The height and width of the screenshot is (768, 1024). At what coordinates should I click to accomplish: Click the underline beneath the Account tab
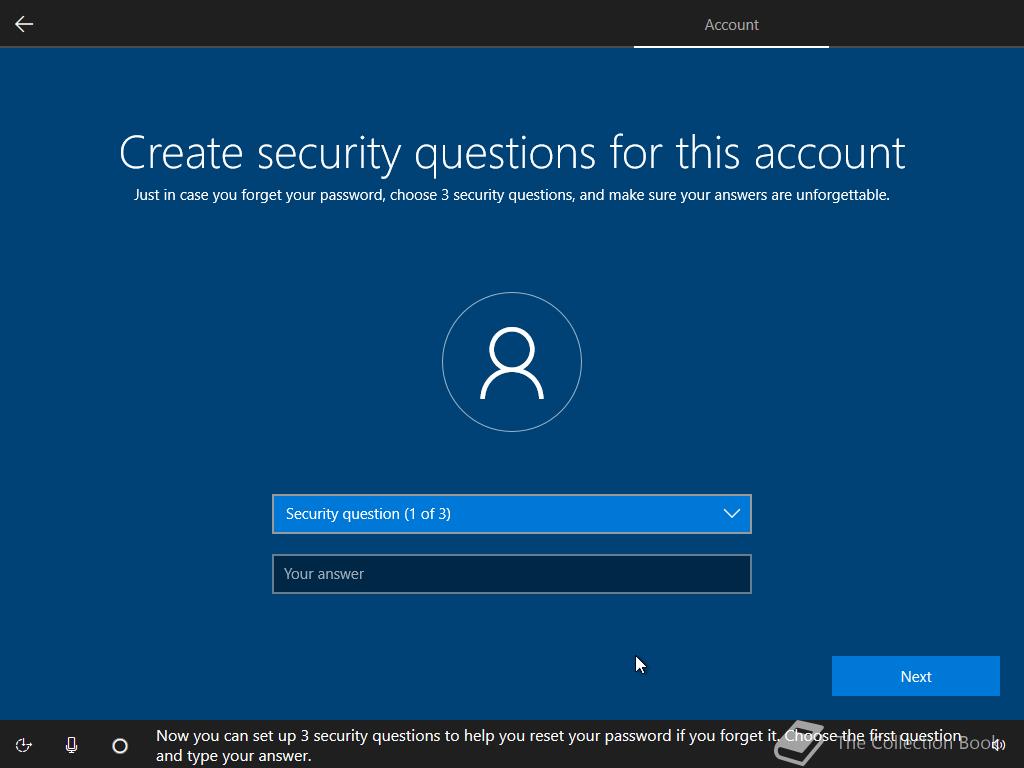pos(731,46)
